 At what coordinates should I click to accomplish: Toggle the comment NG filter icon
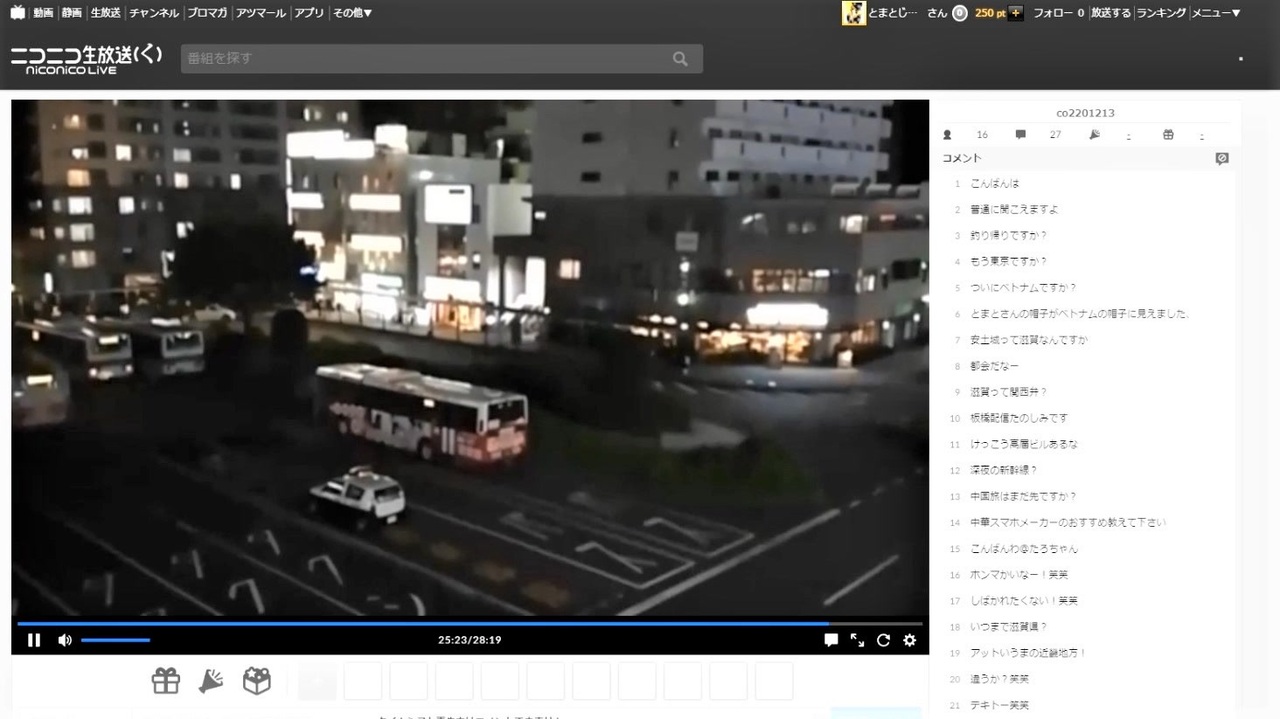pos(1221,158)
